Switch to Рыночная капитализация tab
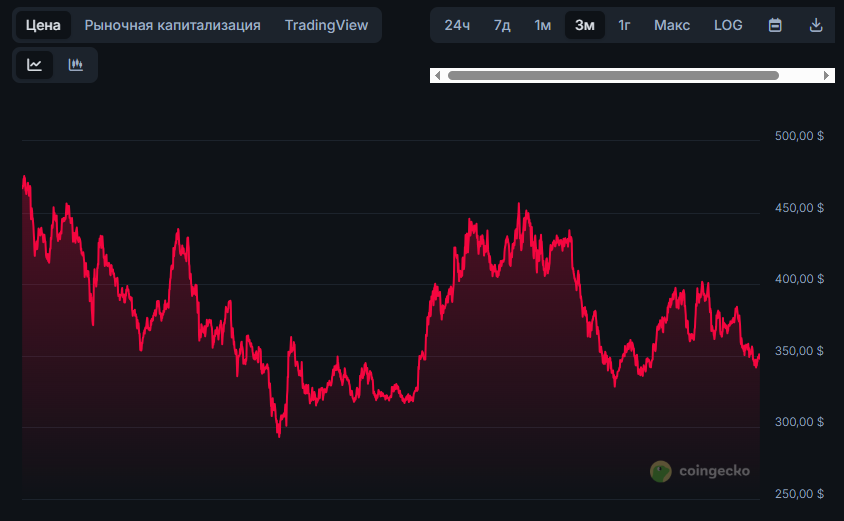 172,25
